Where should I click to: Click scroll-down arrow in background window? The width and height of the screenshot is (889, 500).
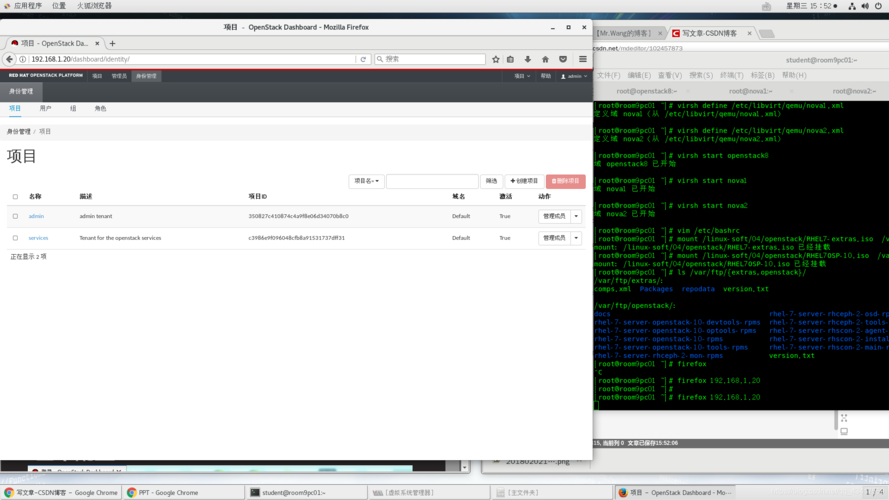[x=464, y=468]
